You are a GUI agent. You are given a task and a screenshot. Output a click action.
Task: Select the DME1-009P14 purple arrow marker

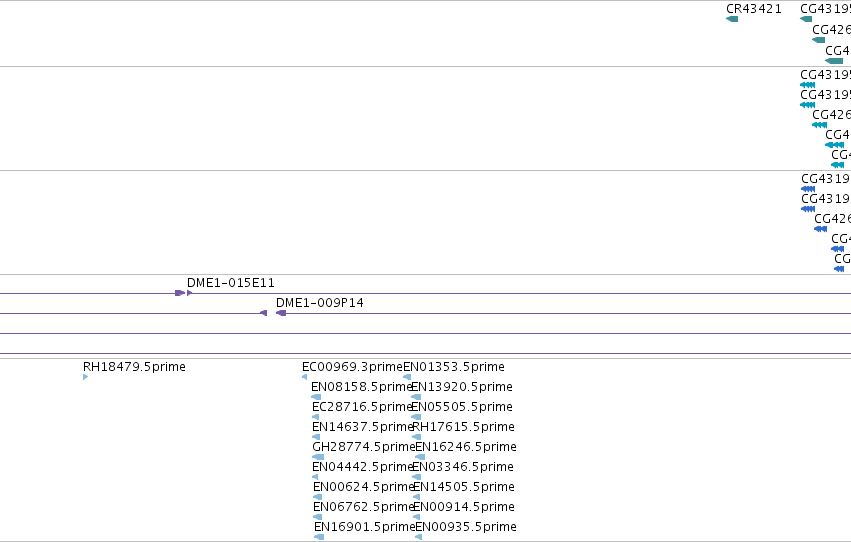tap(281, 313)
